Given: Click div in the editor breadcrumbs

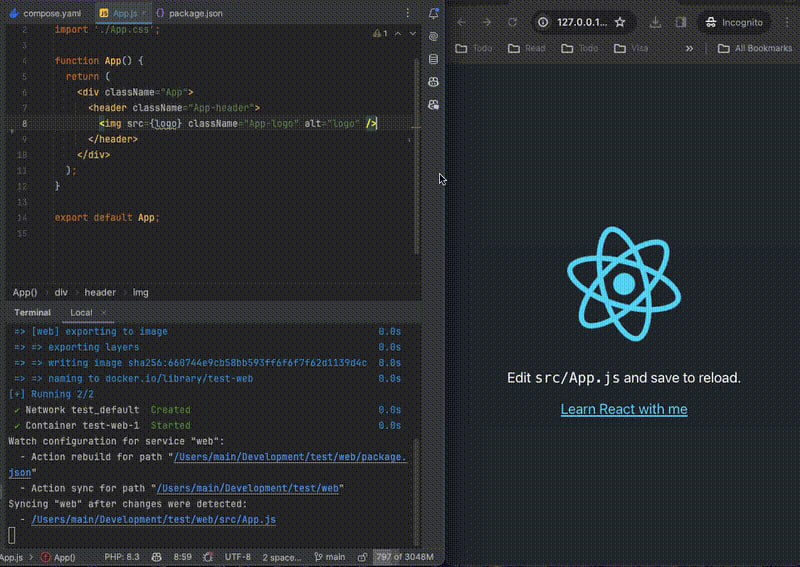Looking at the screenshot, I should [x=61, y=292].
